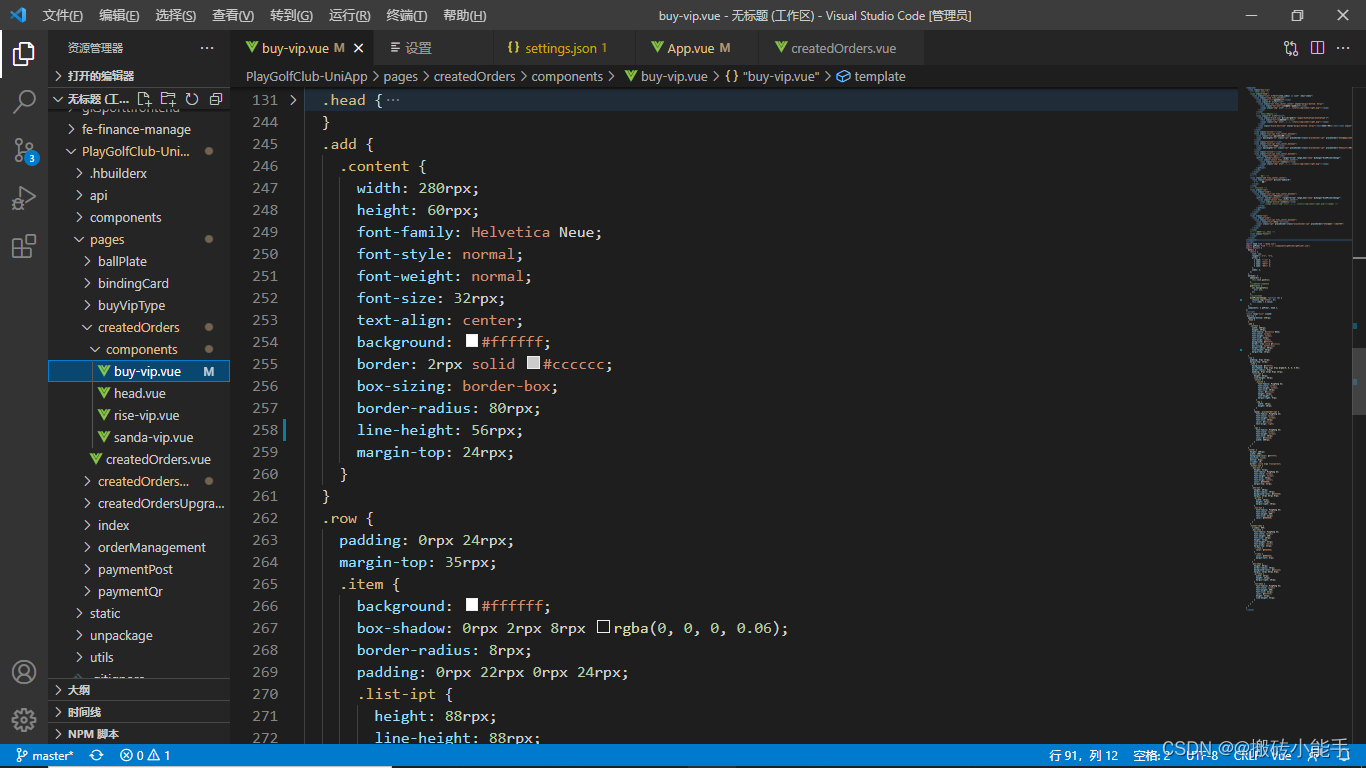The image size is (1366, 768).
Task: Open the errors and warnings status indicator
Action: [x=145, y=756]
